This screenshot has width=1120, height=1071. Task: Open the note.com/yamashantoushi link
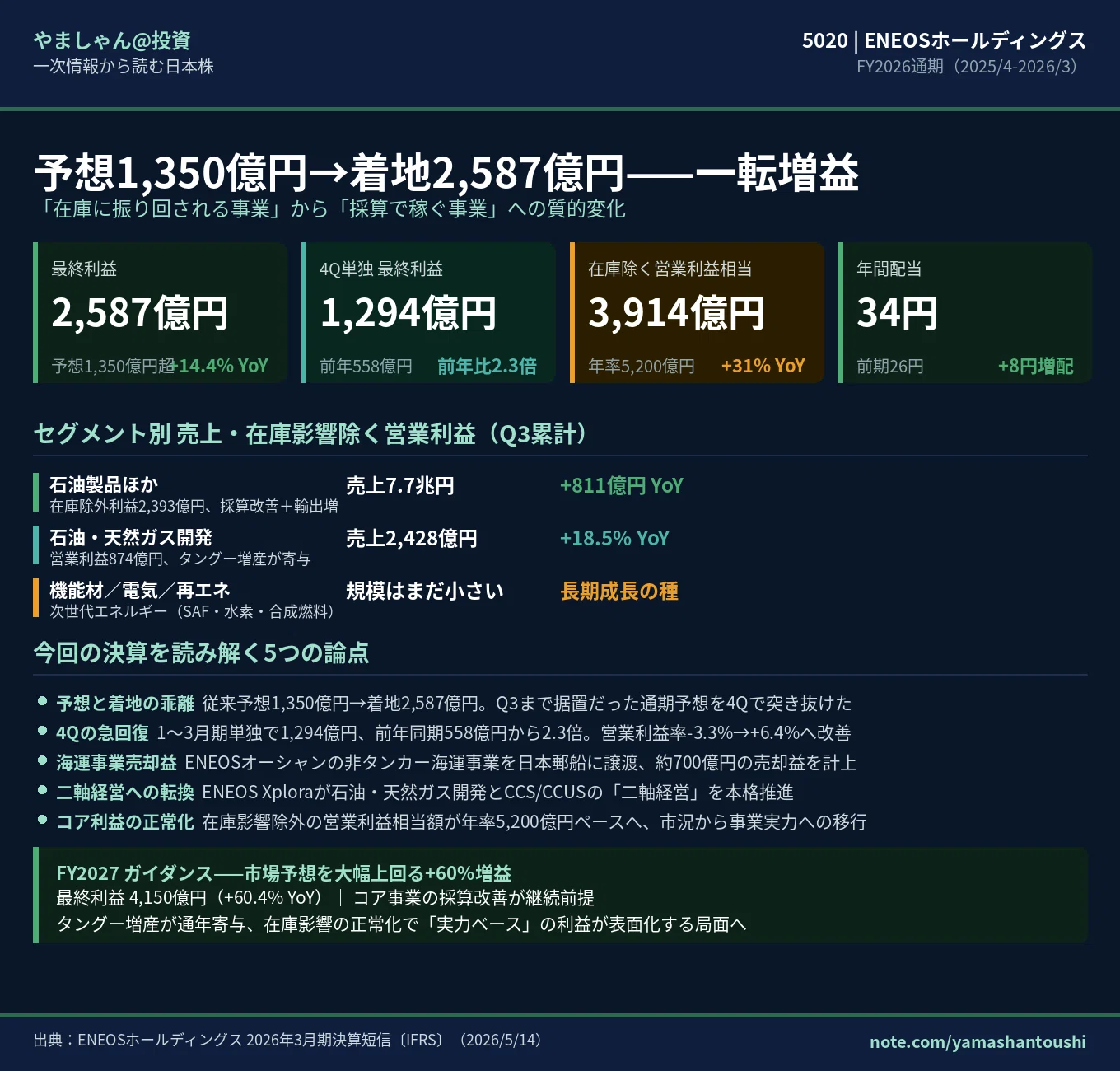click(978, 1041)
